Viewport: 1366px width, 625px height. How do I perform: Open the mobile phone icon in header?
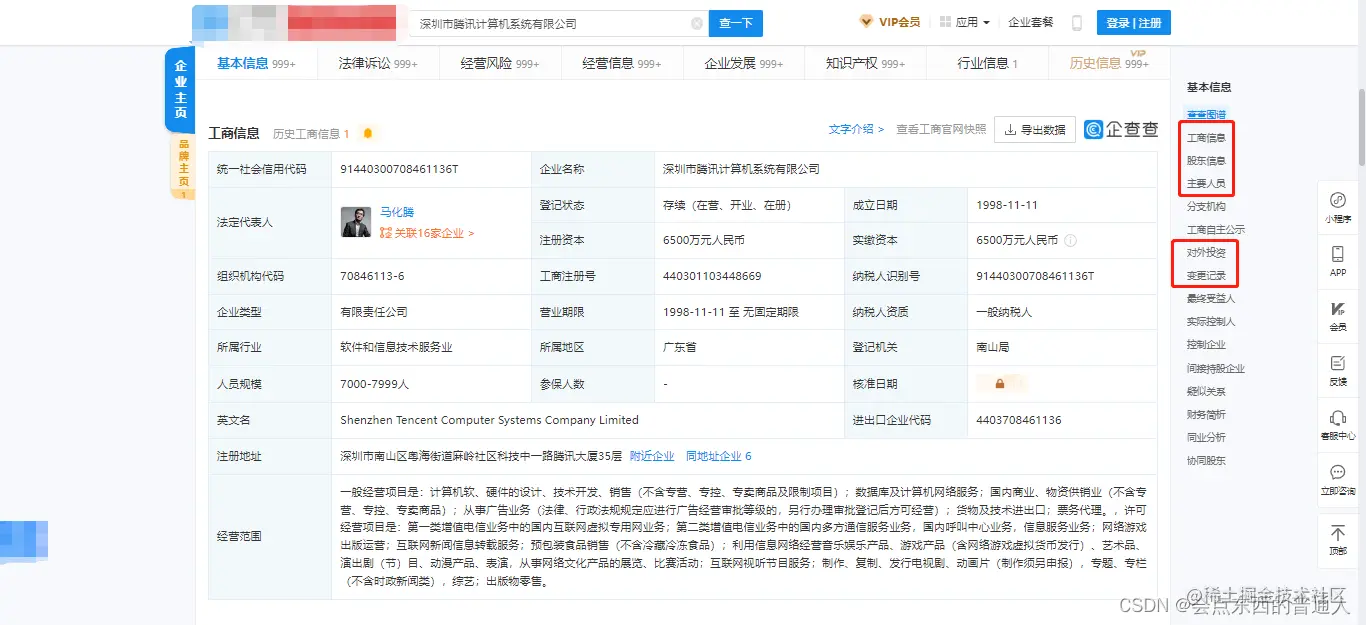1077,23
